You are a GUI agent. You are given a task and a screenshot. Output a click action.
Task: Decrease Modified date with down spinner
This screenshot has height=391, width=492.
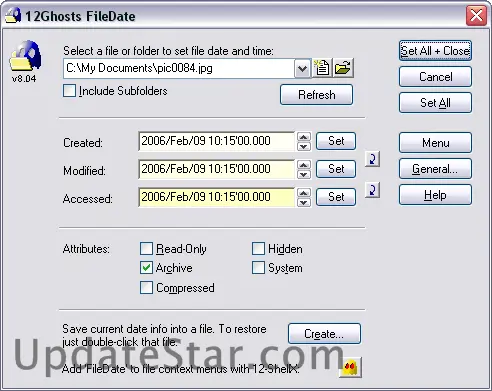pyautogui.click(x=304, y=174)
